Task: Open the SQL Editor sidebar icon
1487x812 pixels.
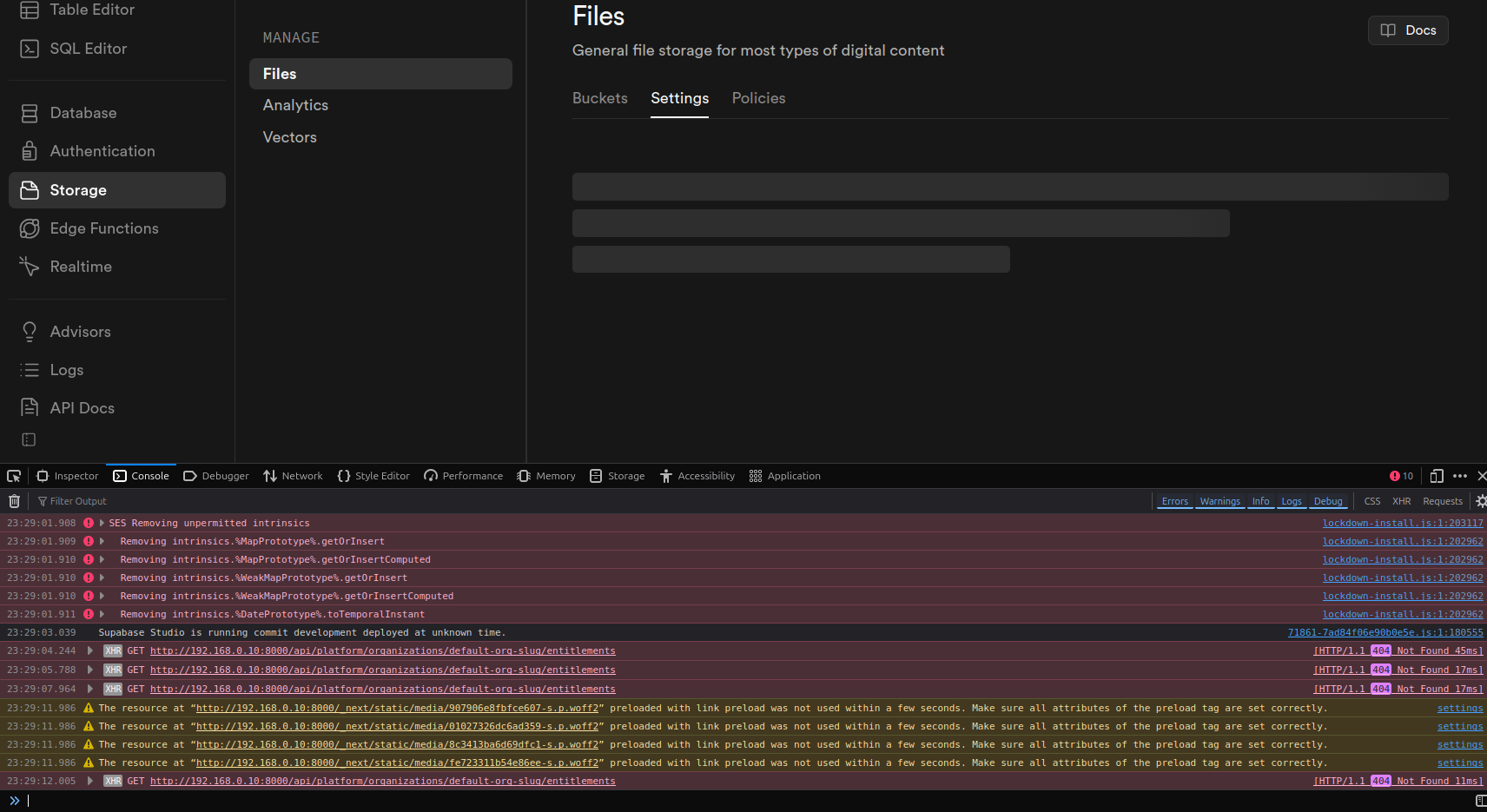Action: pyautogui.click(x=30, y=49)
